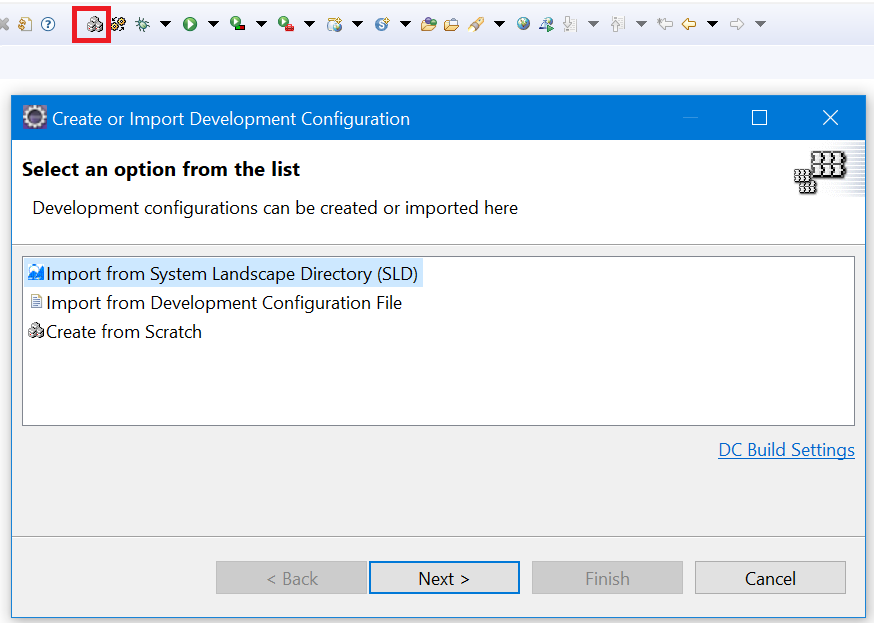874x623 pixels.
Task: Click the disabled < Back button
Action: click(292, 578)
